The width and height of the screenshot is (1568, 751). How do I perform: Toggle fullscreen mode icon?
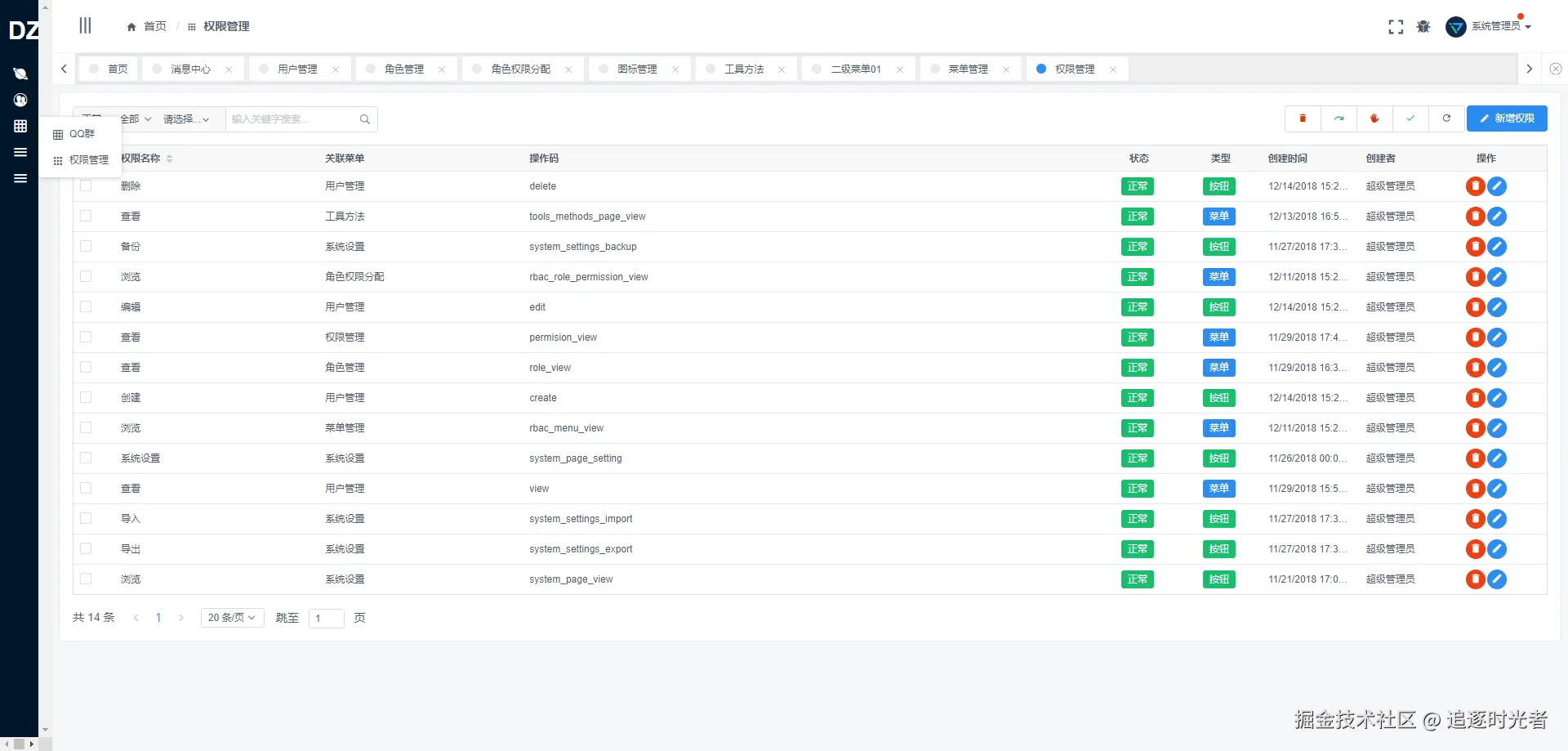tap(1396, 27)
